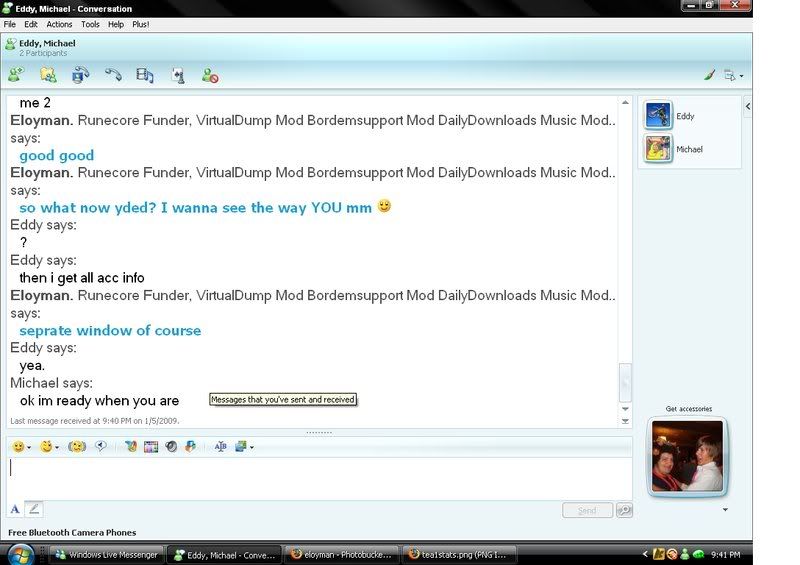Click the 'Eddy, Michael' conversation header name

(x=47, y=43)
